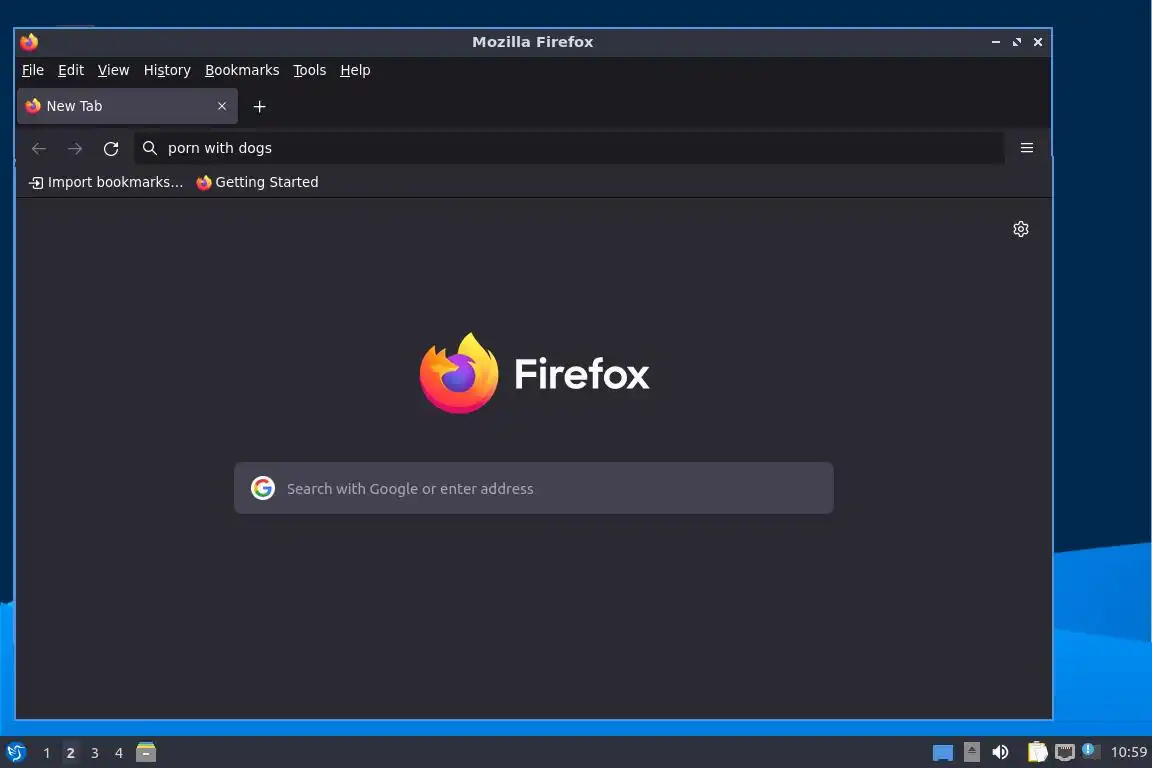Switch to workspace 2
The image size is (1152, 768).
[x=71, y=753]
